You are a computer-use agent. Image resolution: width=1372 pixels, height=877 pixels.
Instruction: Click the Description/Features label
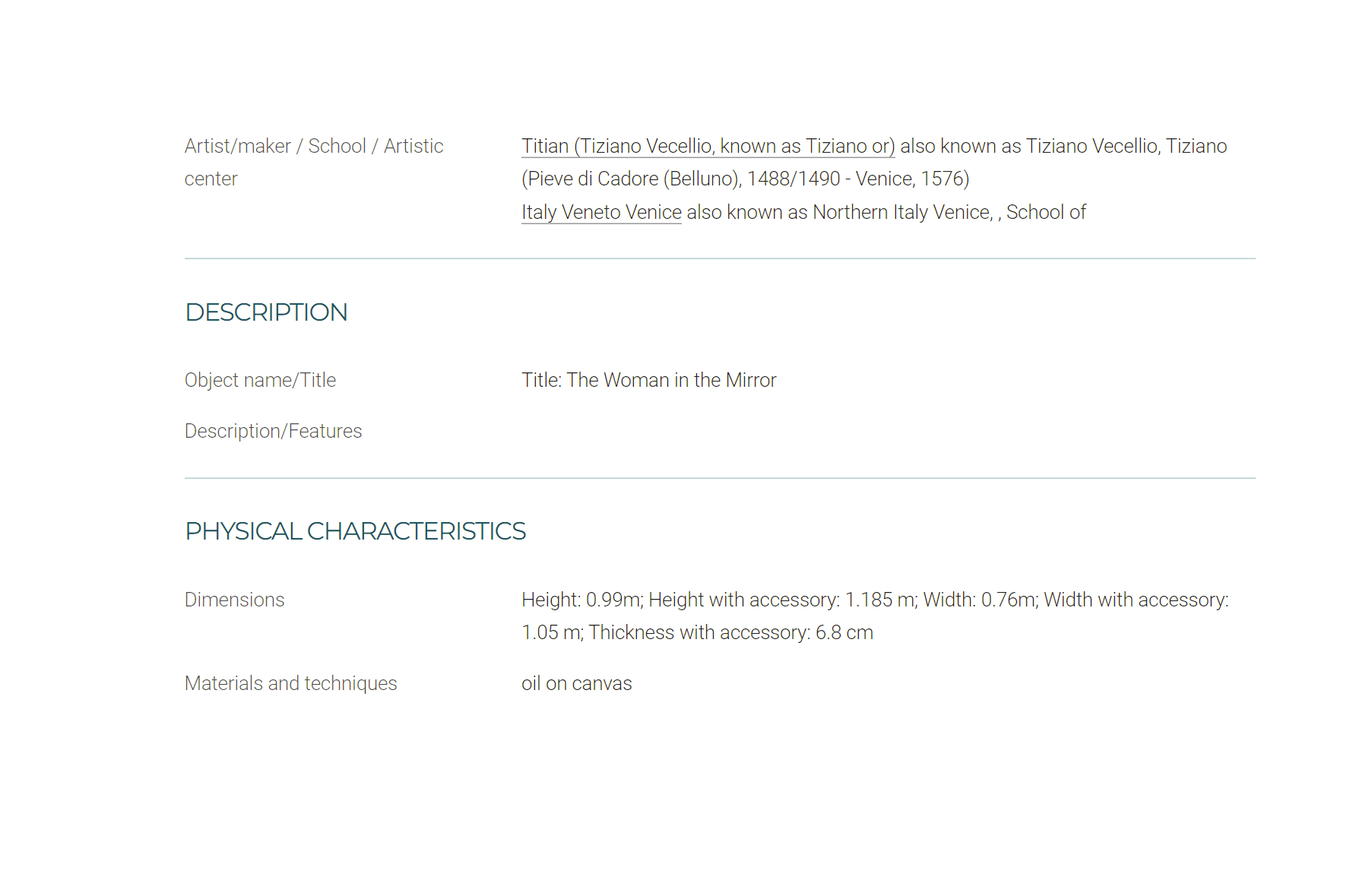pos(273,431)
